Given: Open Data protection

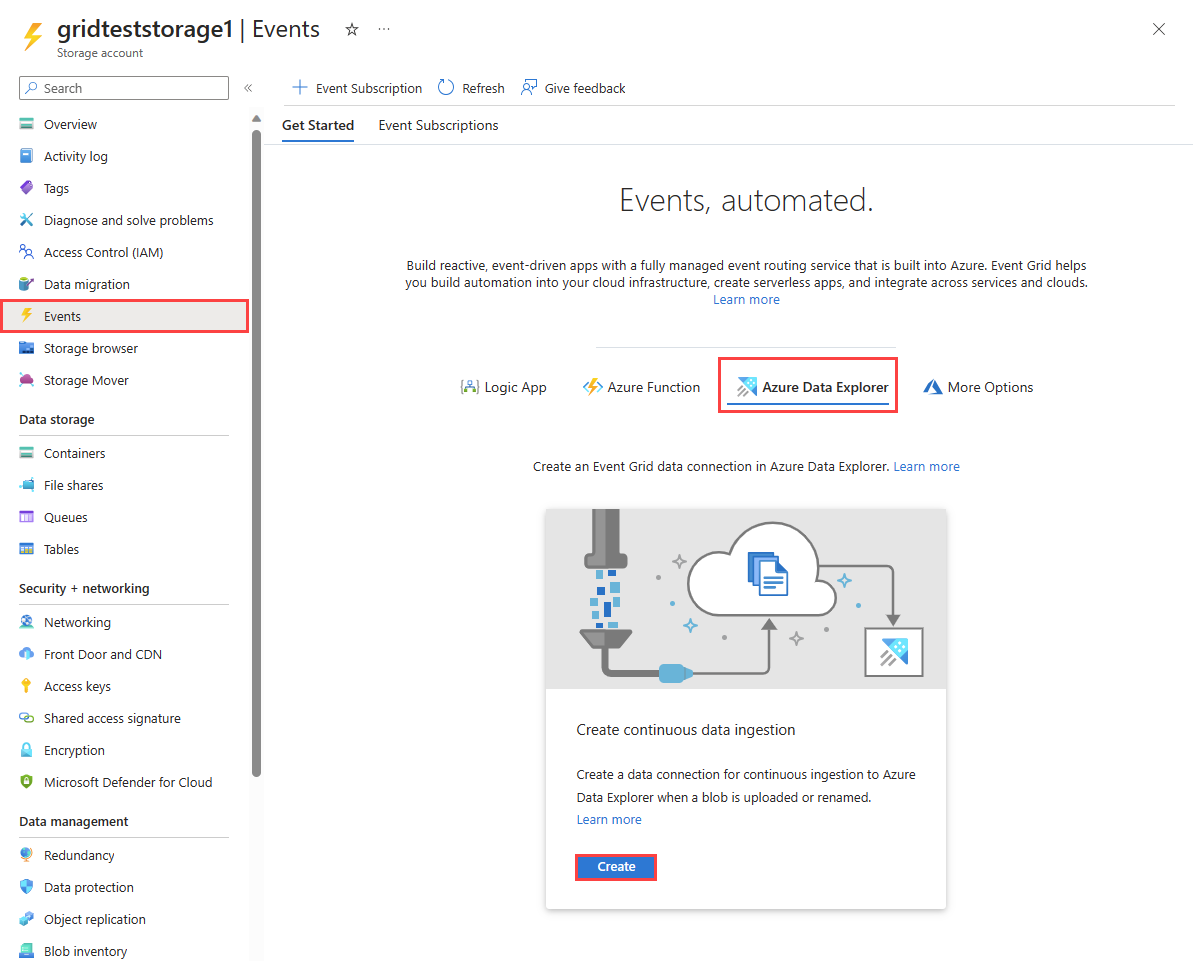Looking at the screenshot, I should point(88,886).
